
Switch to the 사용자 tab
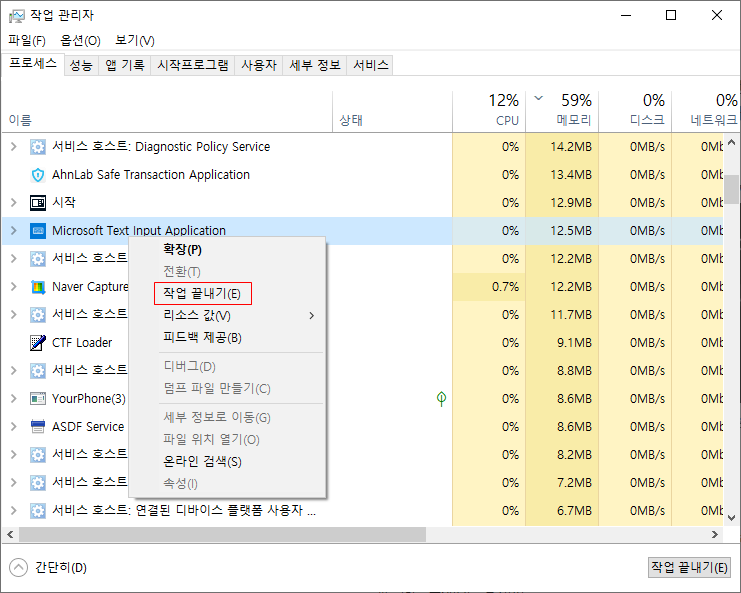(x=258, y=65)
